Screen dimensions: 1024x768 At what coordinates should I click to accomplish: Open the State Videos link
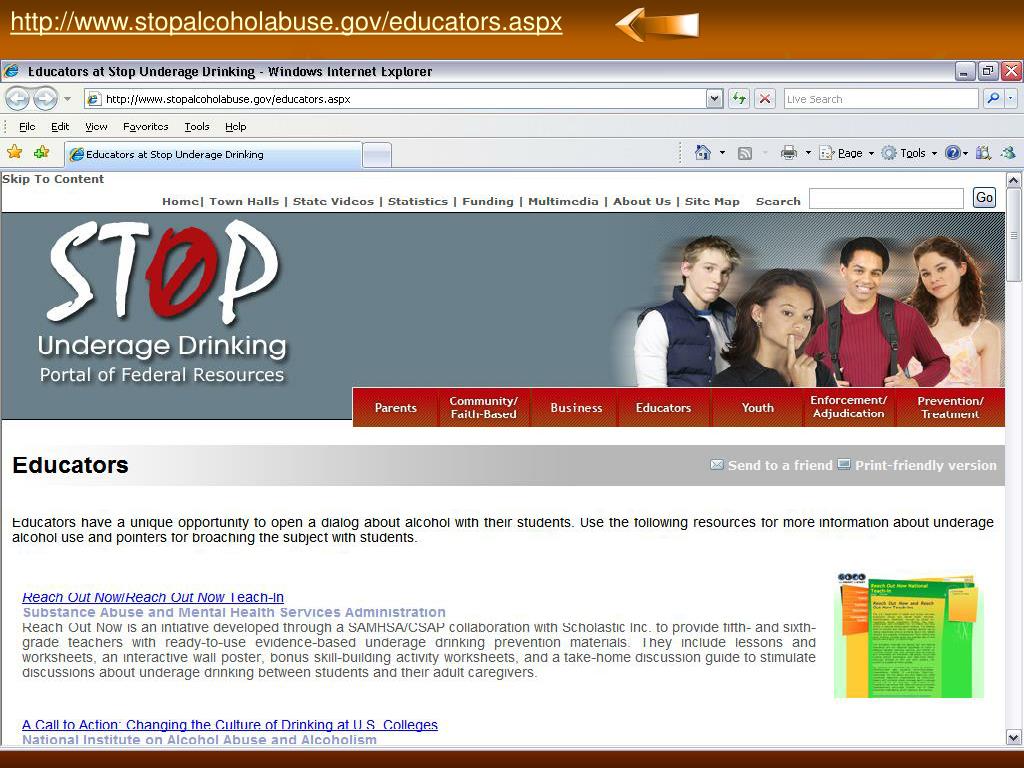point(333,201)
